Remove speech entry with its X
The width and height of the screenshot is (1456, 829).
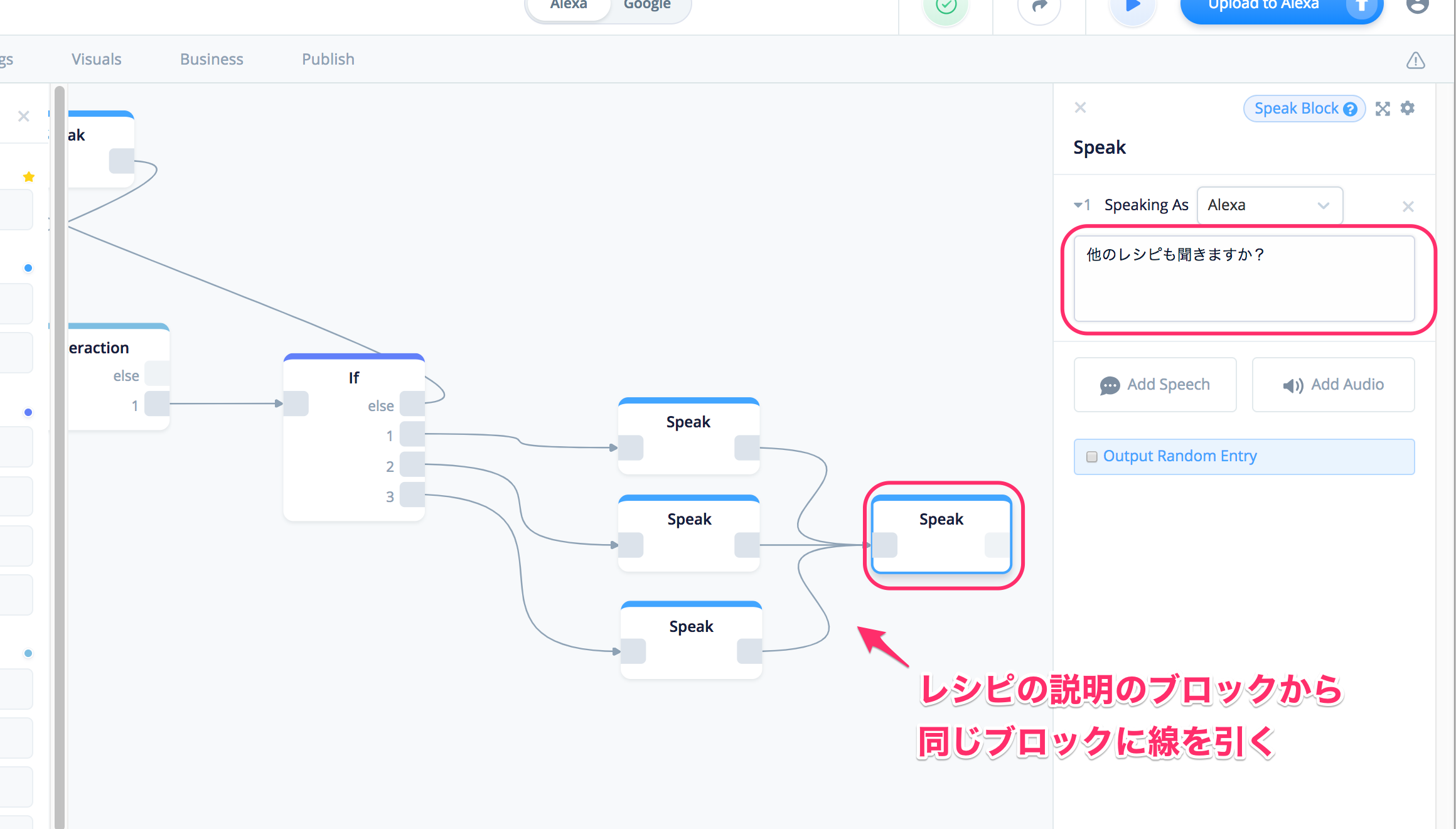pos(1408,206)
